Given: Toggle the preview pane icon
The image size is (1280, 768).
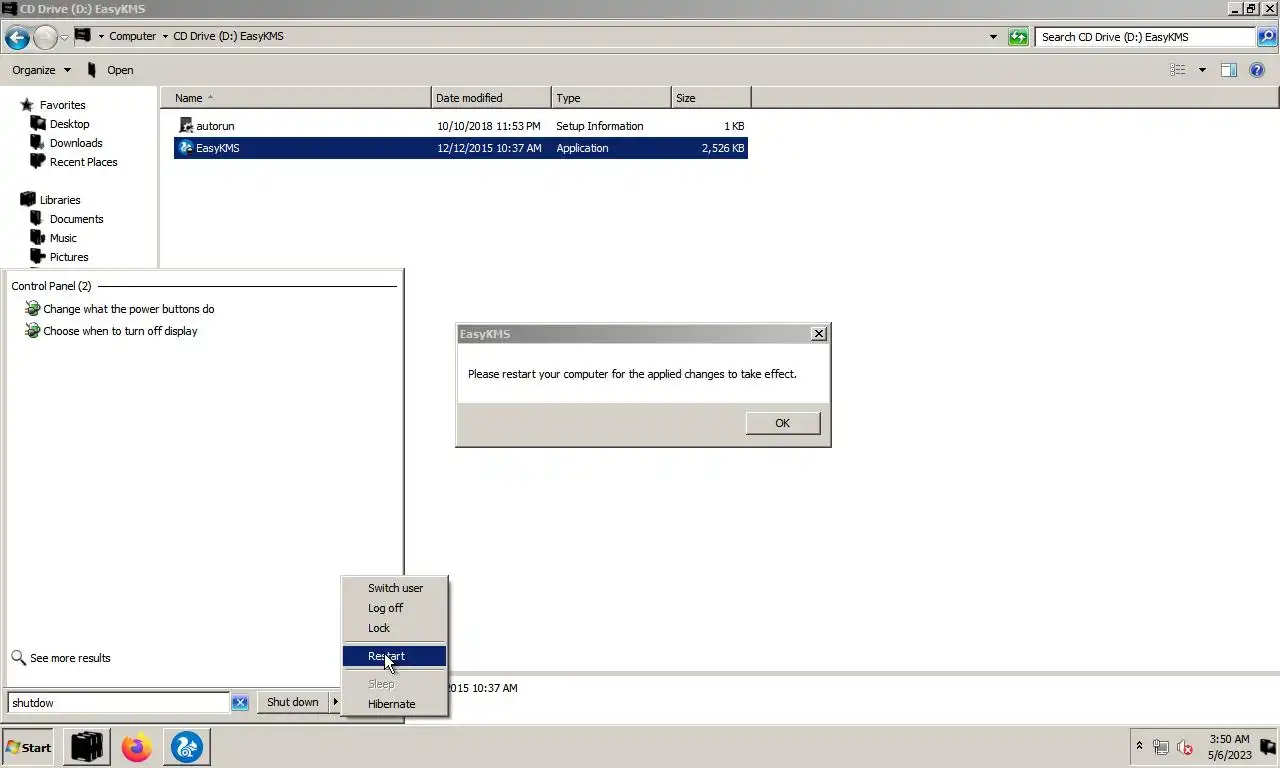Looking at the screenshot, I should [x=1229, y=70].
